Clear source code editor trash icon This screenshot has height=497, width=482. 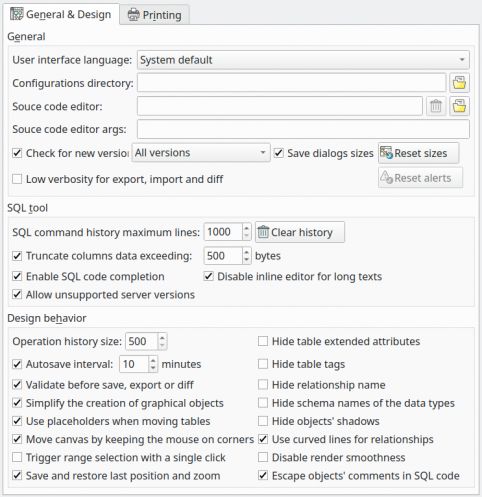pos(436,106)
